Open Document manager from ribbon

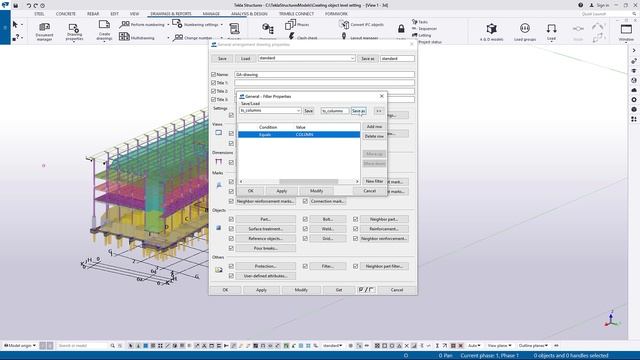[x=44, y=31]
